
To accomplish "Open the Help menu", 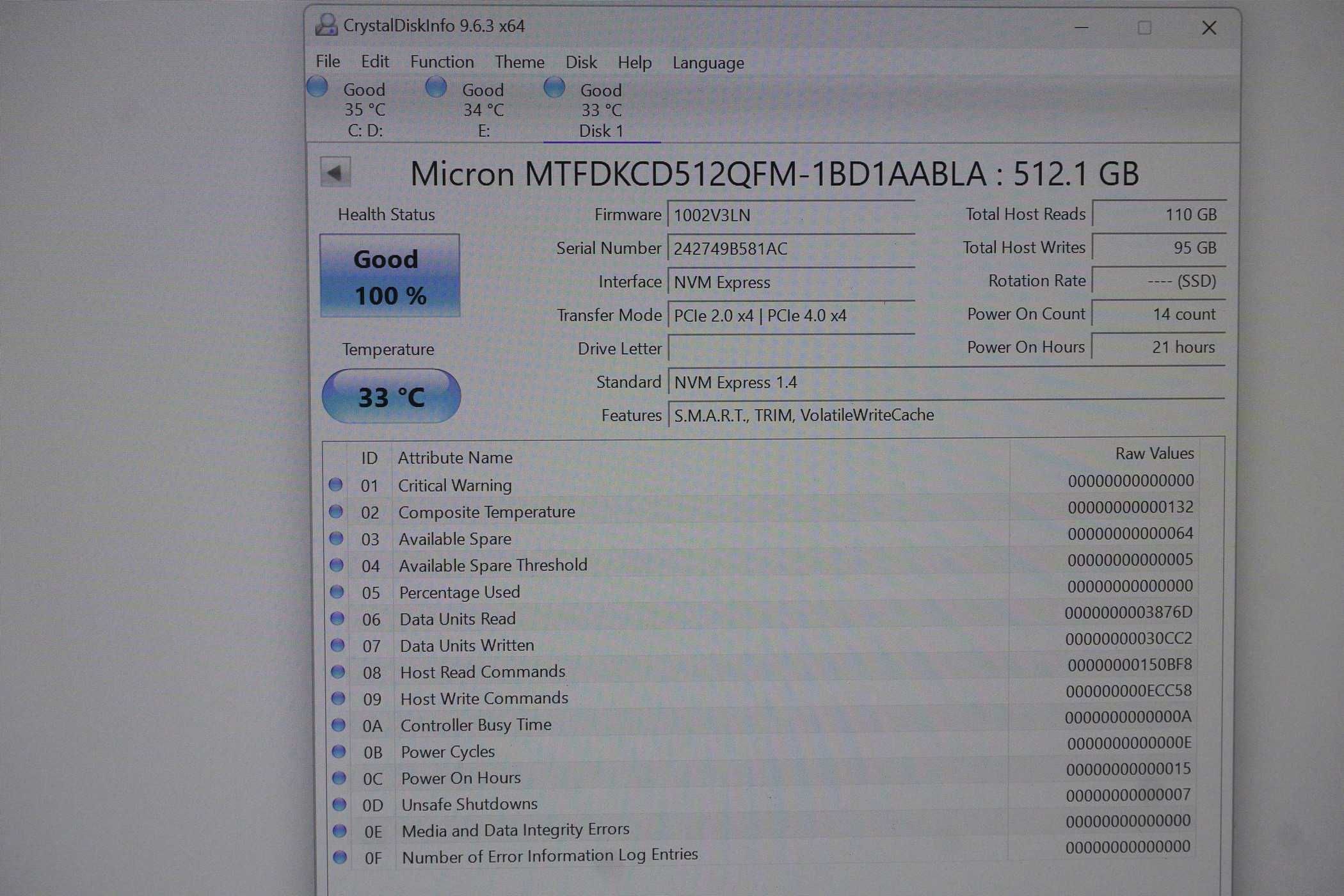I will point(634,63).
